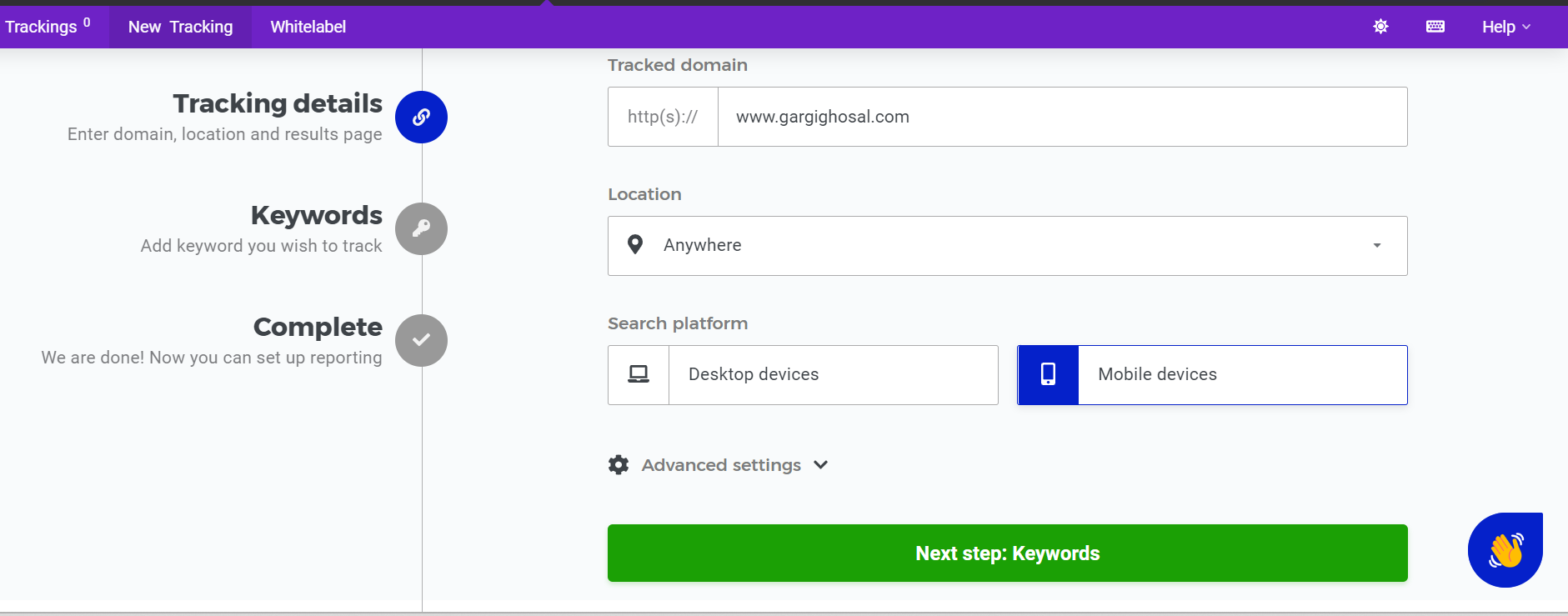Click the 'Search platform' label
This screenshot has height=616, width=1568.
pos(678,323)
